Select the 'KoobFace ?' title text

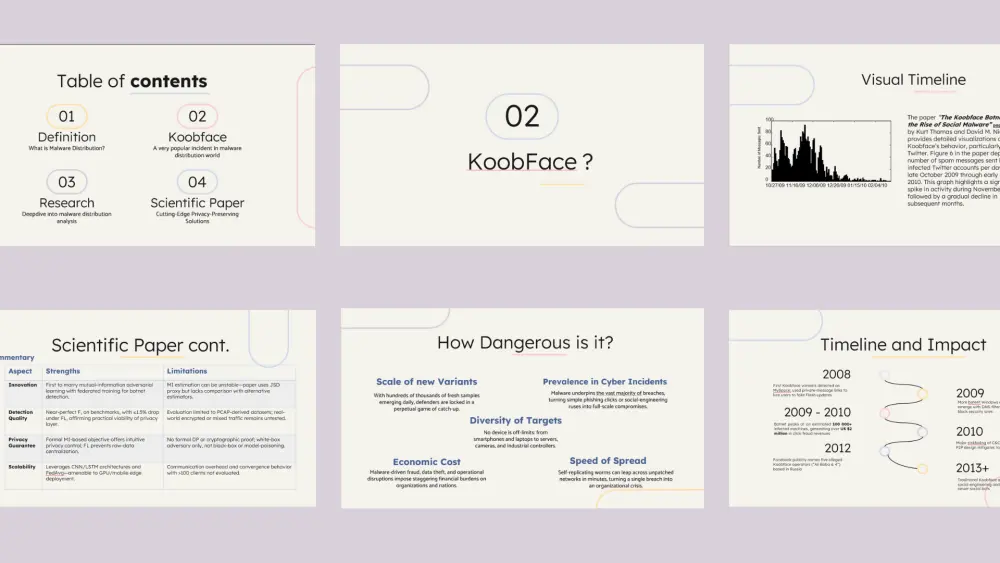(530, 162)
